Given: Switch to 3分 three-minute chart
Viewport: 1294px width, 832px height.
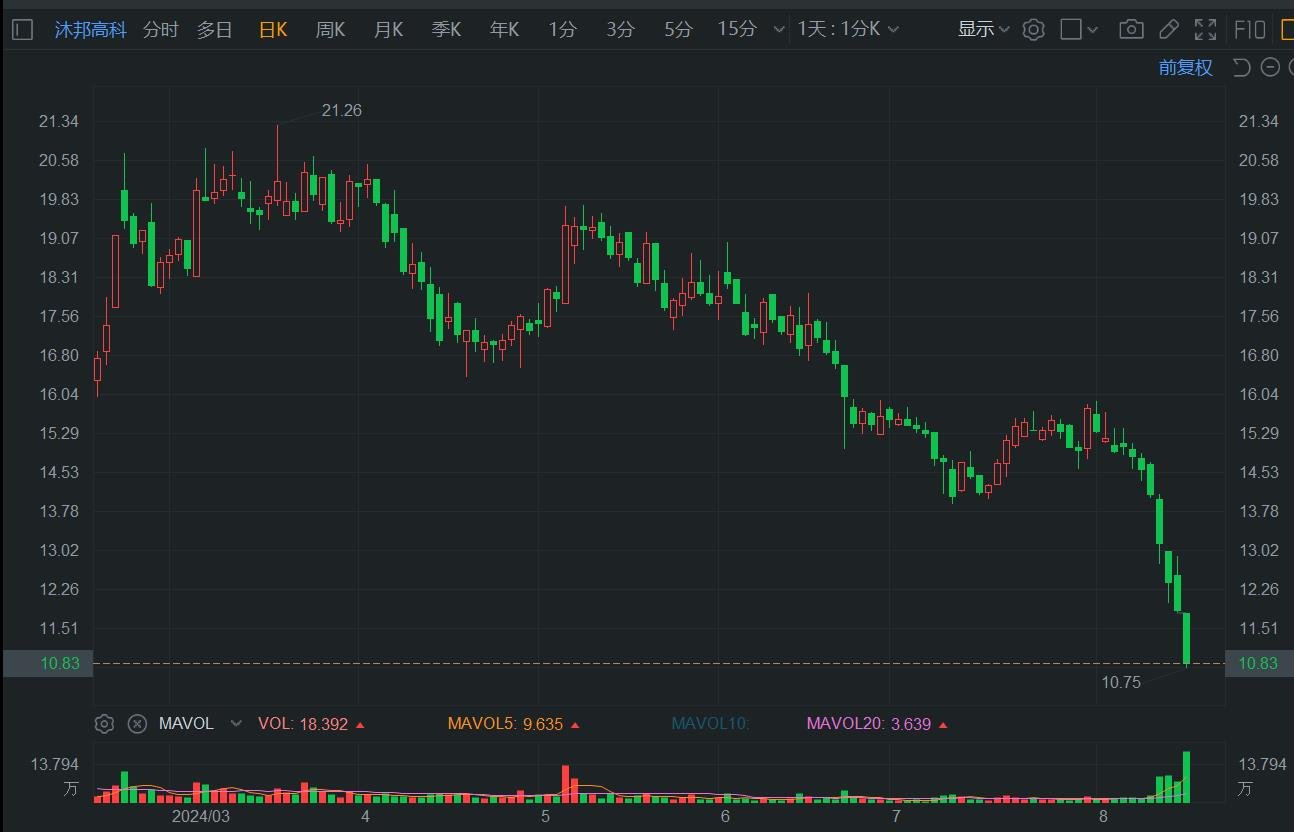Looking at the screenshot, I should (x=620, y=30).
